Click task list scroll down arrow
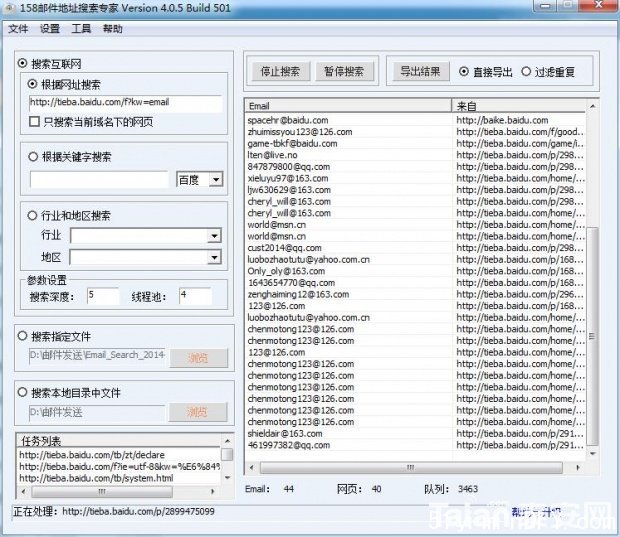The height and width of the screenshot is (537, 620). click(x=227, y=478)
